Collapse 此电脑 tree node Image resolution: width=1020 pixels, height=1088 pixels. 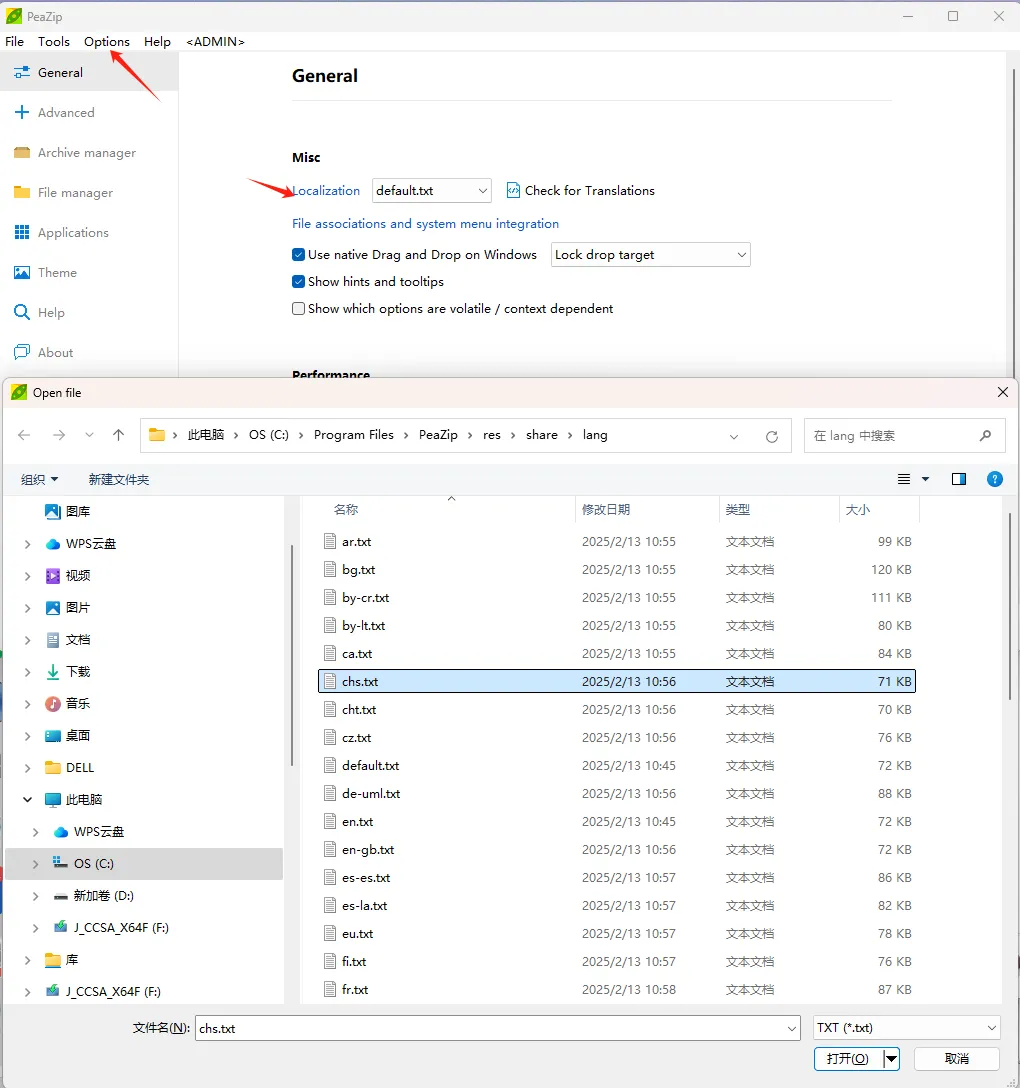28,799
